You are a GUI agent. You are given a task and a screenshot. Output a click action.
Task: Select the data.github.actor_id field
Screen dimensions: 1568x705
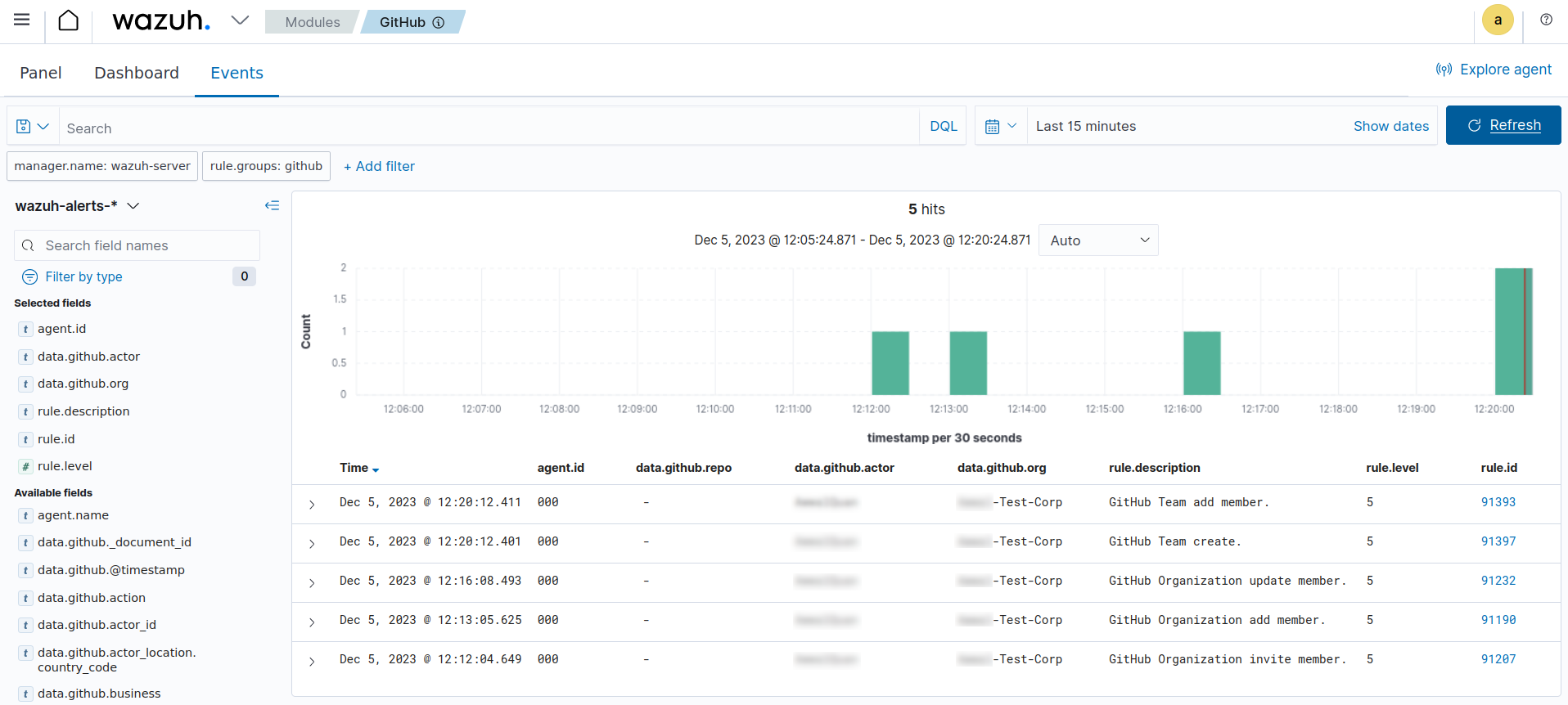[97, 625]
